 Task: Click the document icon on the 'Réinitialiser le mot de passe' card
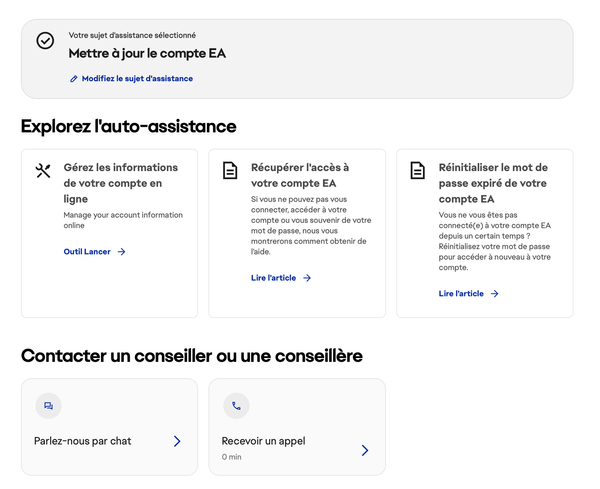[x=417, y=171]
